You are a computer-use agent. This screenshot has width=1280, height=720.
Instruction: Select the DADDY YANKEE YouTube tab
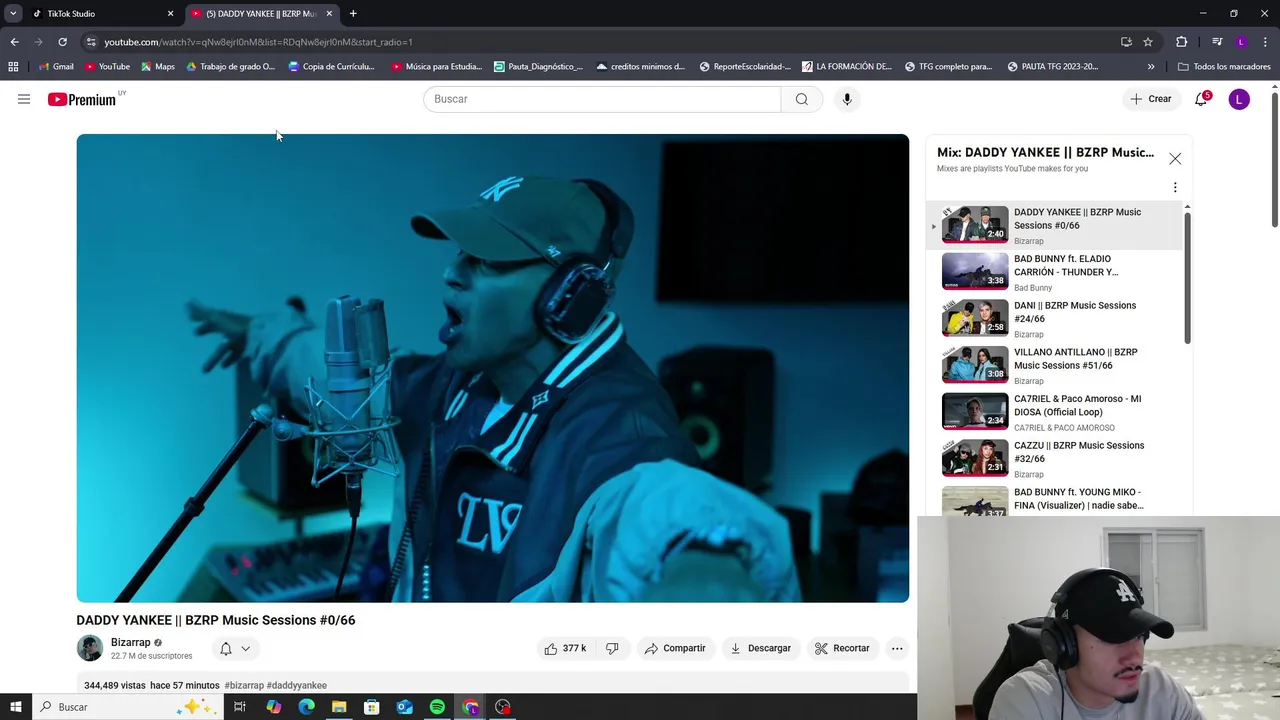coord(262,14)
